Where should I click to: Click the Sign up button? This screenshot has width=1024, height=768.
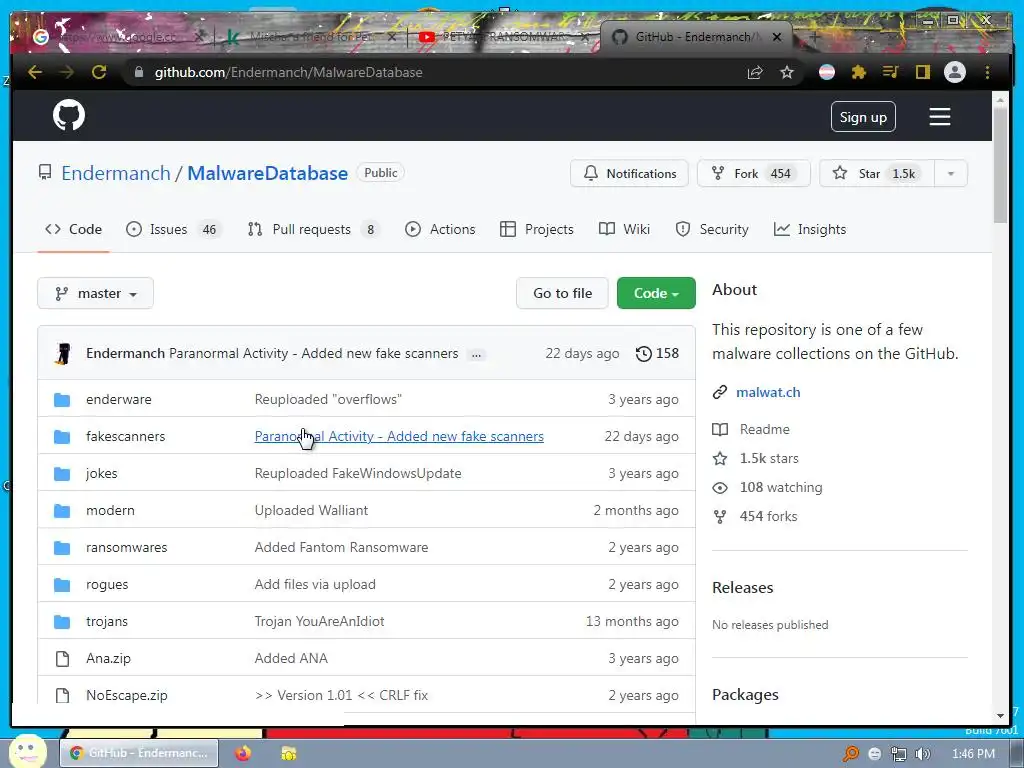[x=863, y=117]
